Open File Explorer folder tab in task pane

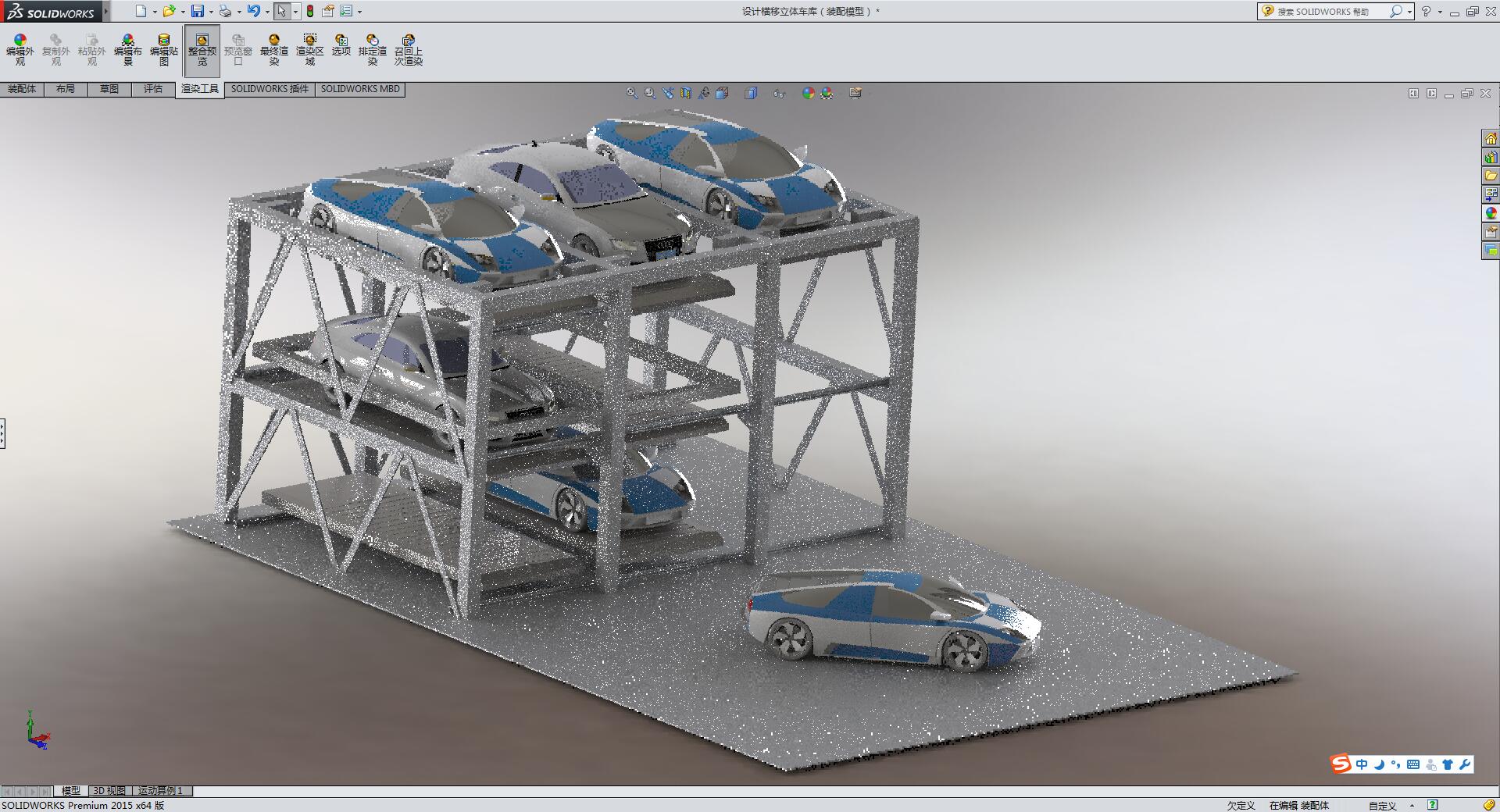coord(1491,176)
